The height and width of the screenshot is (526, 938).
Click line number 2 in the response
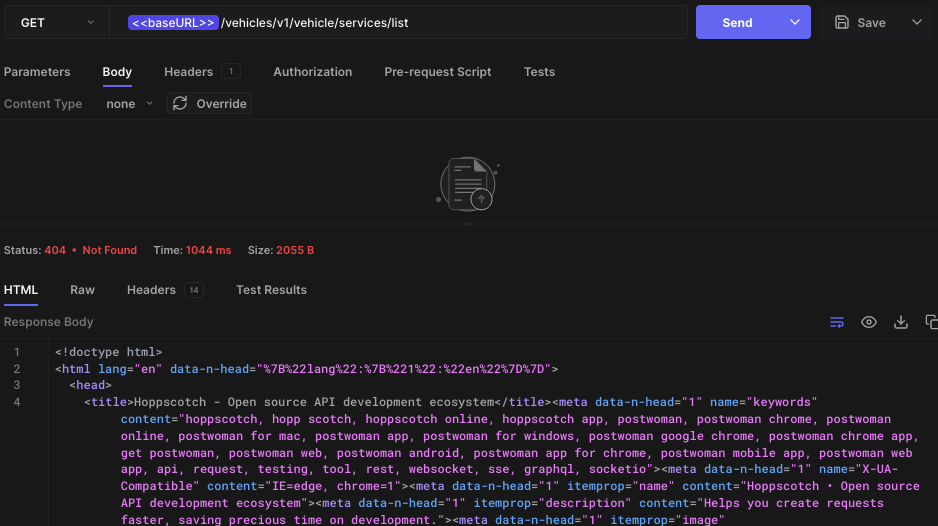pos(17,369)
